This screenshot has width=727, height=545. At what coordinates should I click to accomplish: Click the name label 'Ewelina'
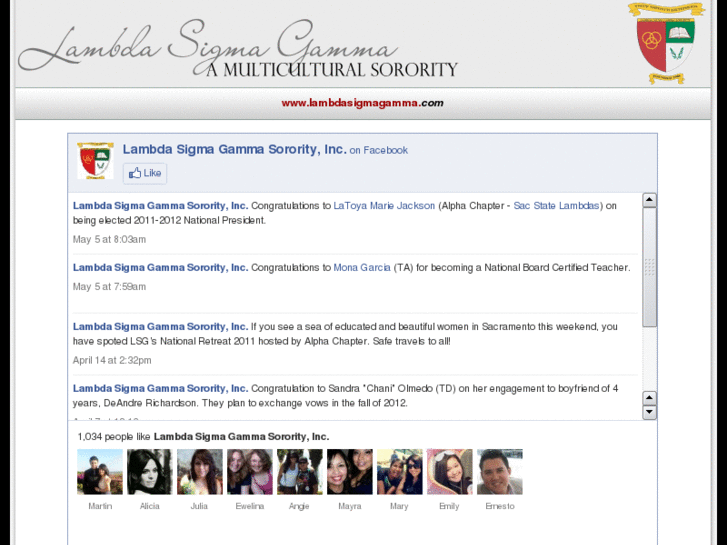pyautogui.click(x=250, y=506)
